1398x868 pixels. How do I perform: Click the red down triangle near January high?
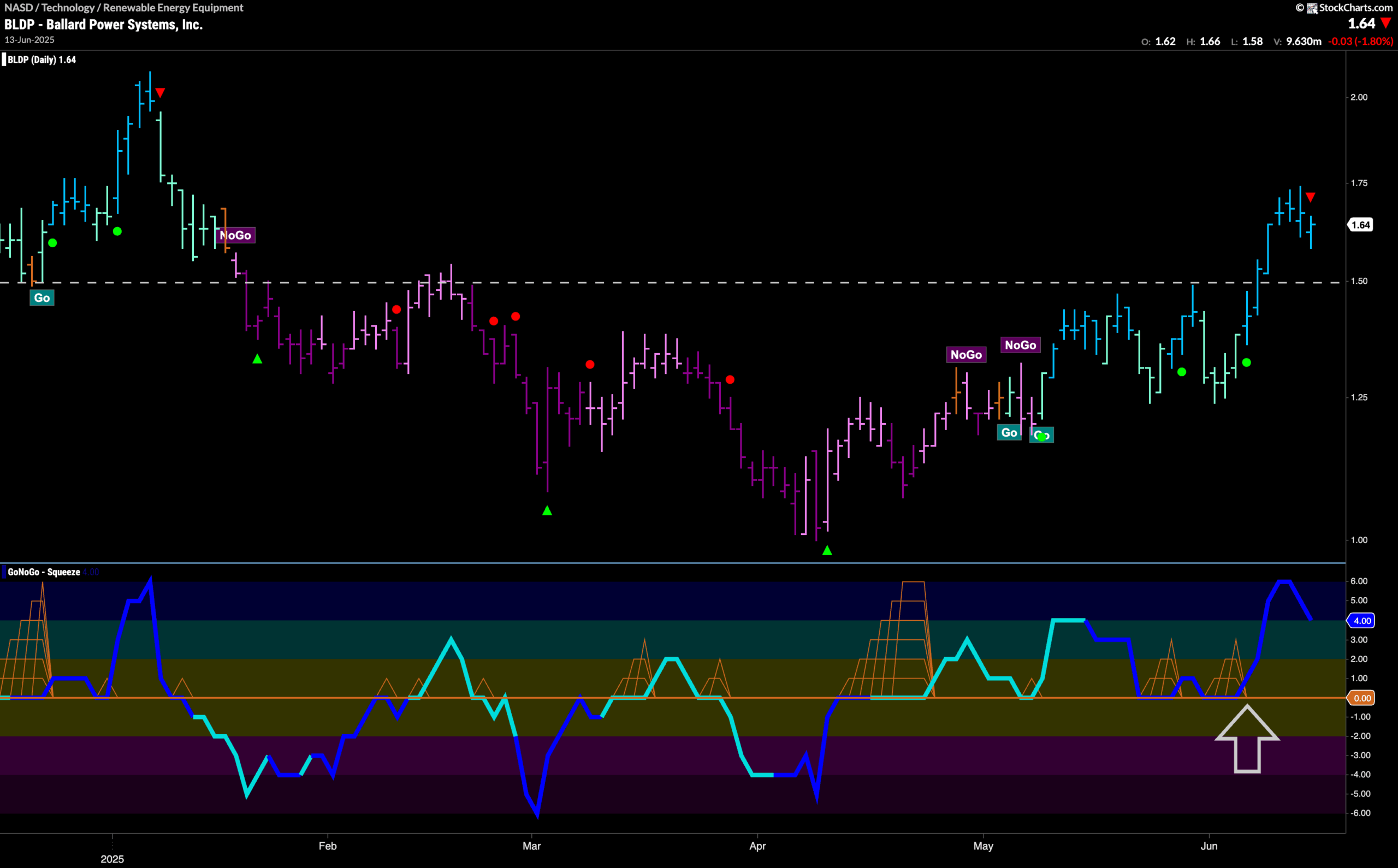pos(160,92)
